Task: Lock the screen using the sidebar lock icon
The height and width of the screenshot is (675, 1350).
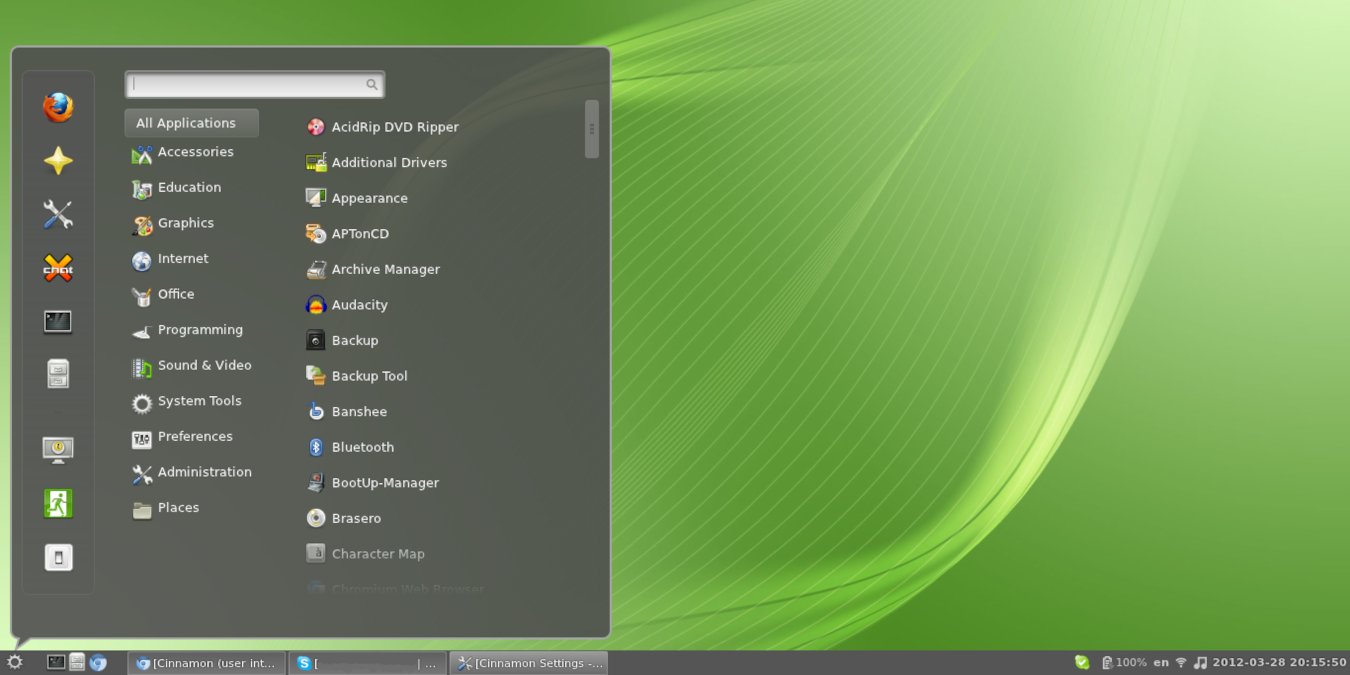Action: (x=57, y=450)
